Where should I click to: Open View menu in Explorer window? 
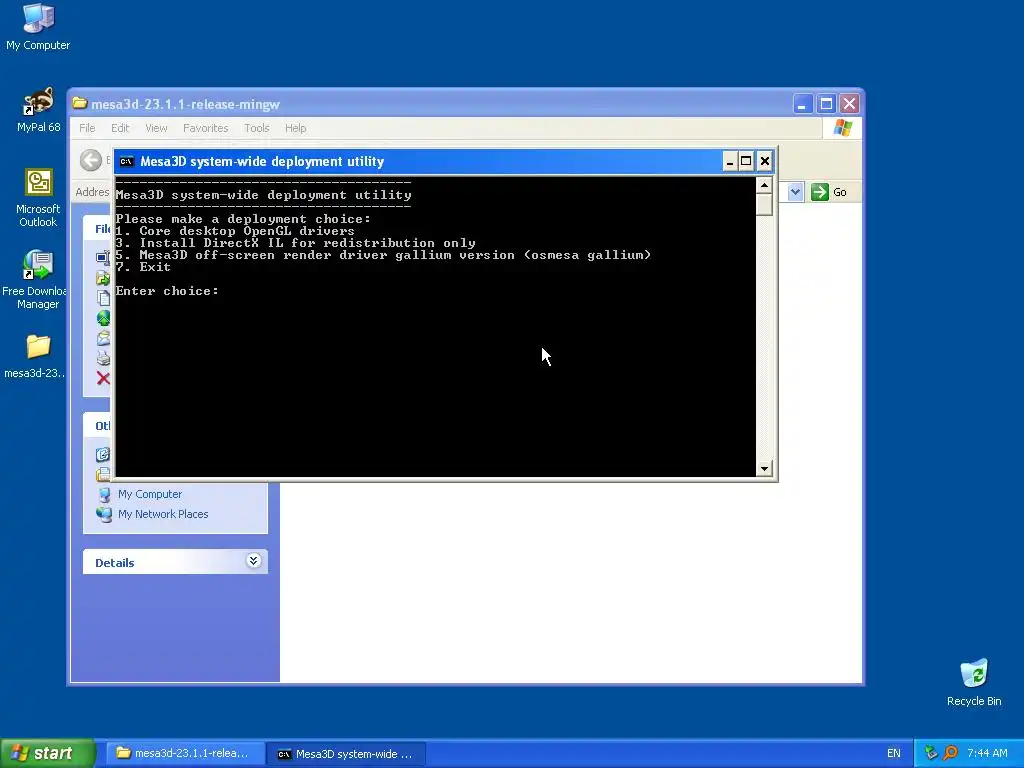156,128
